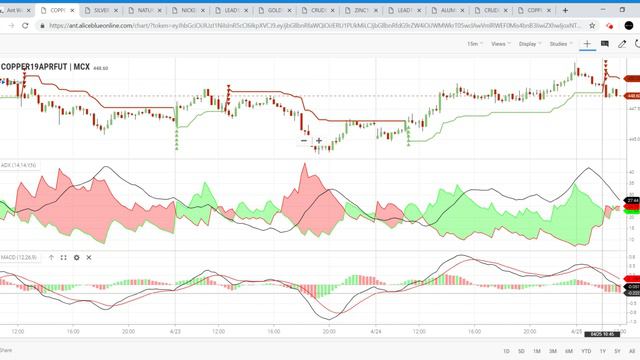Screen dimensions: 640x360
Task: Open the black profile avatar icon
Action: click(x=629, y=26)
